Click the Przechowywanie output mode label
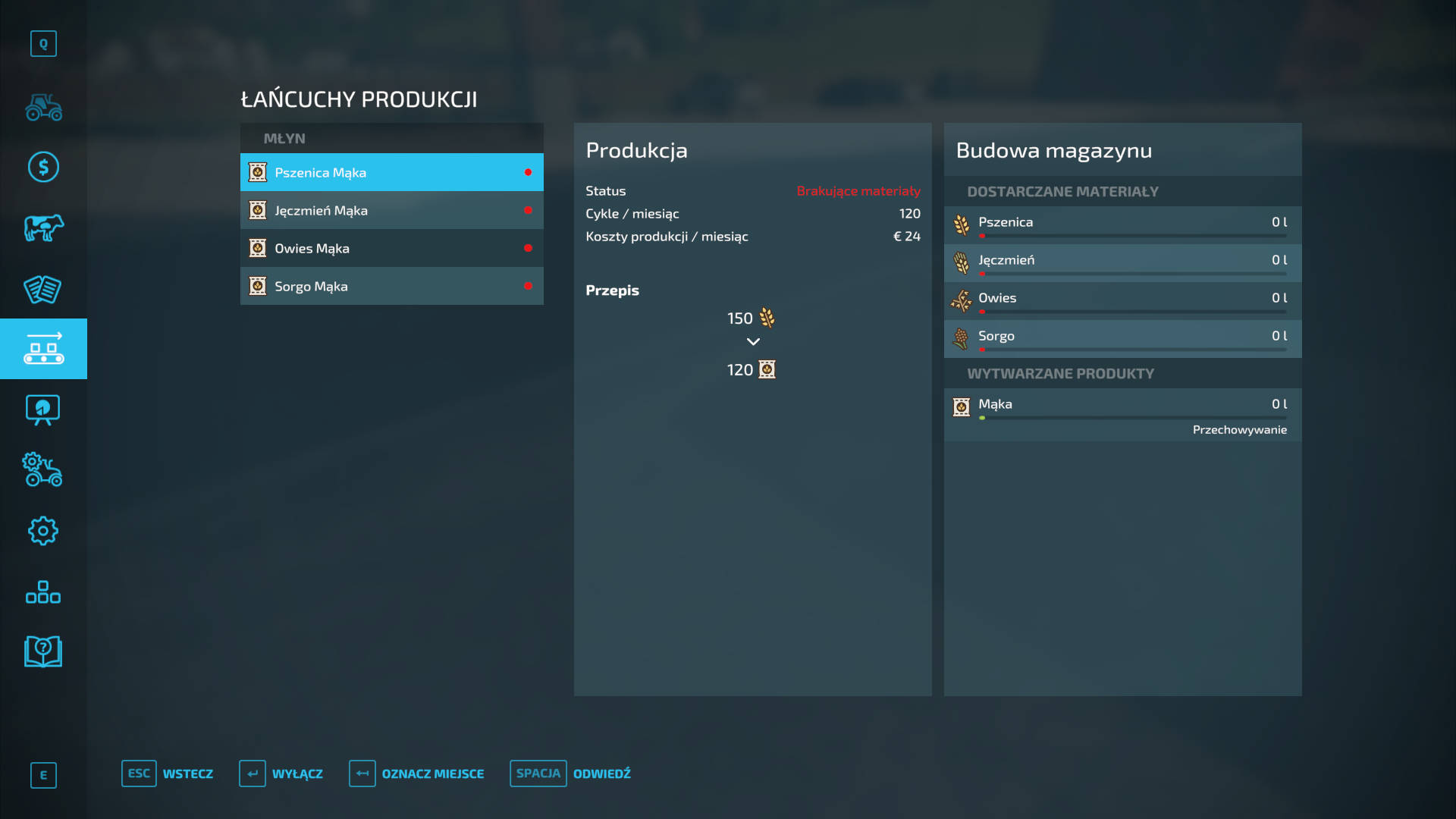This screenshot has width=1456, height=819. coord(1239,430)
